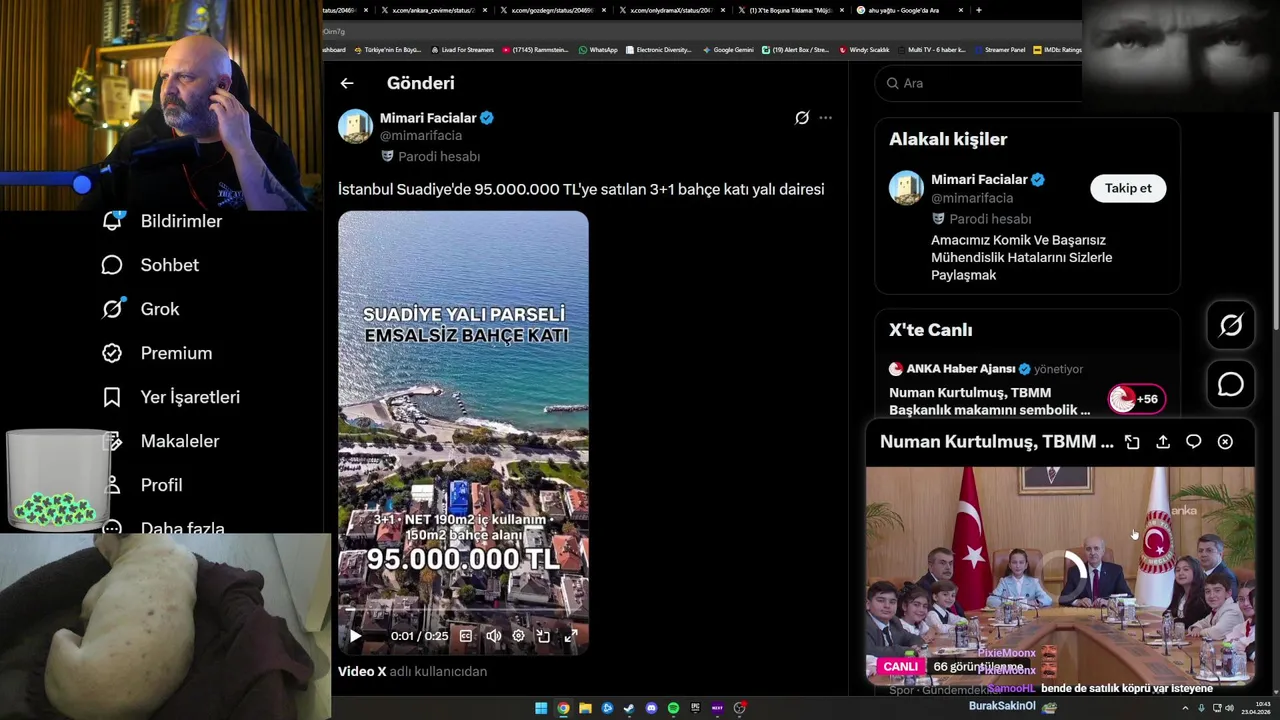Open Discord from the taskbar
Viewport: 1280px width, 720px height.
[x=651, y=708]
